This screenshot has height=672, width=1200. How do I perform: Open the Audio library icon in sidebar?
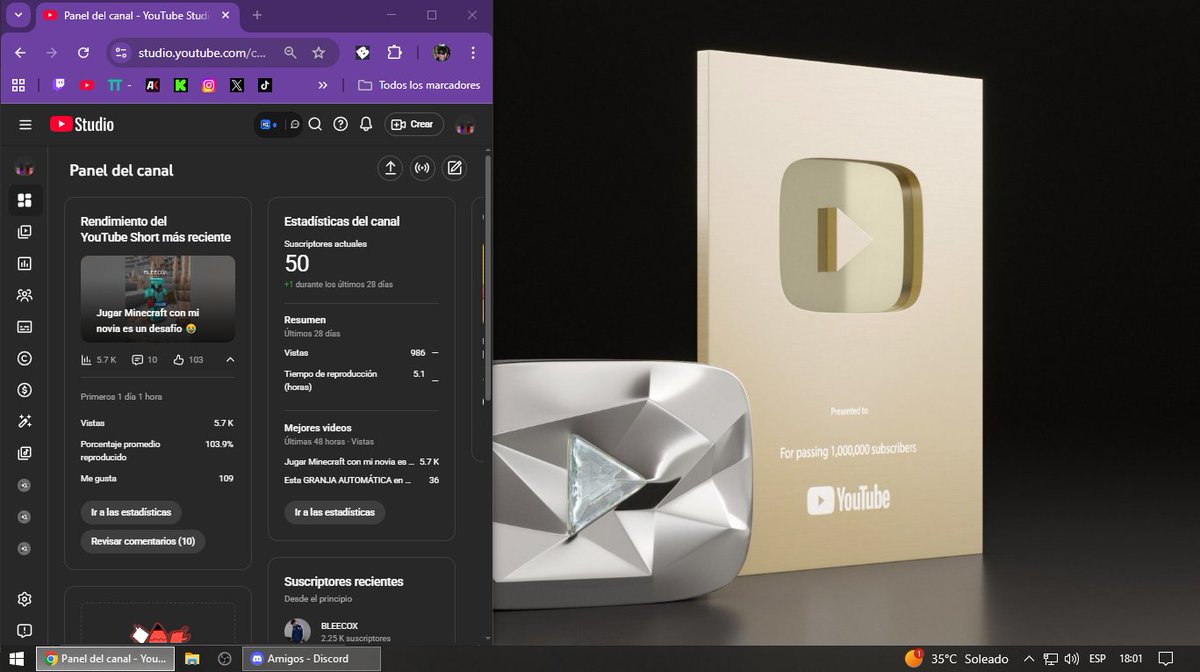pyautogui.click(x=25, y=453)
